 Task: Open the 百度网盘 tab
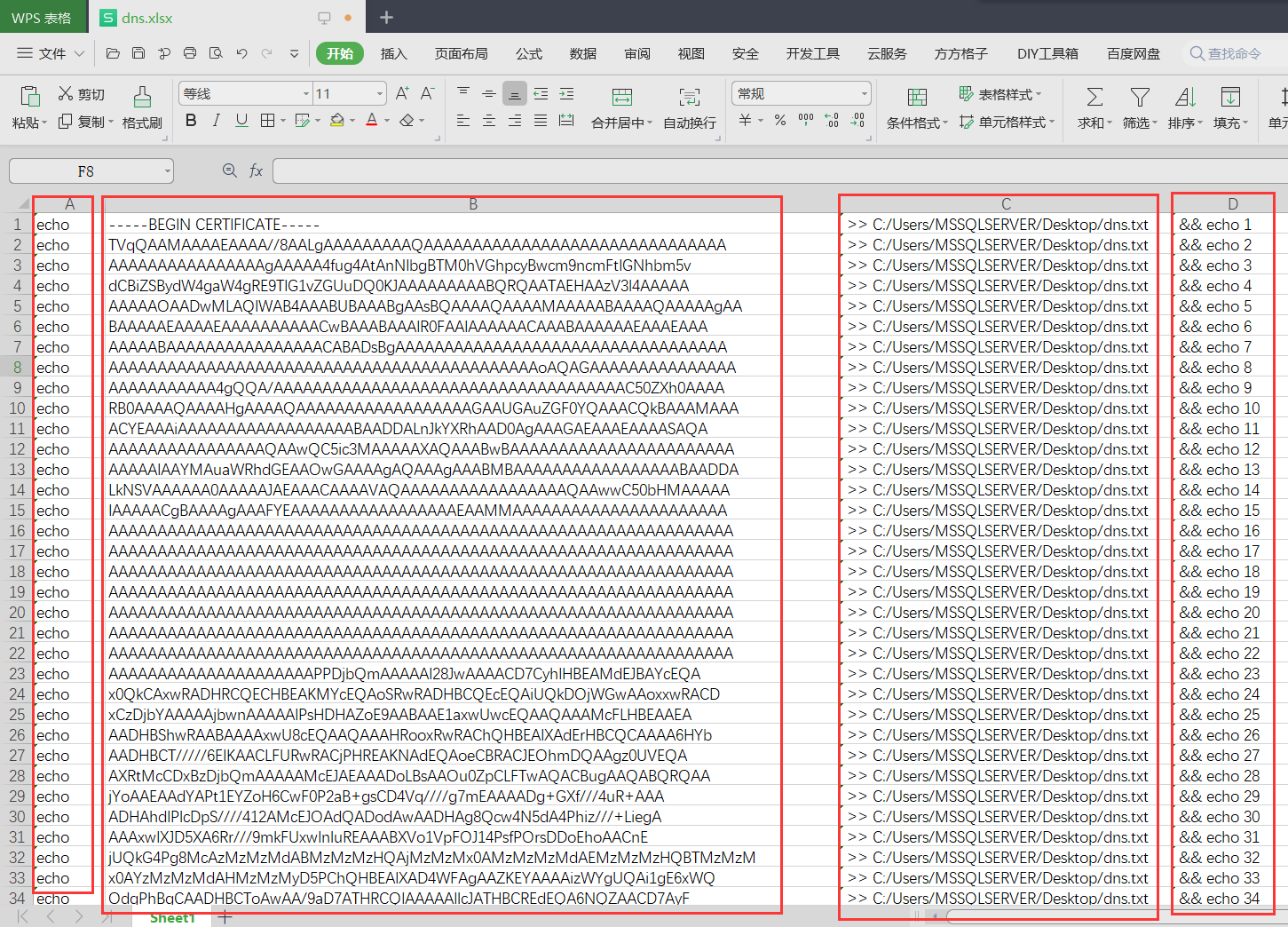coord(1134,53)
